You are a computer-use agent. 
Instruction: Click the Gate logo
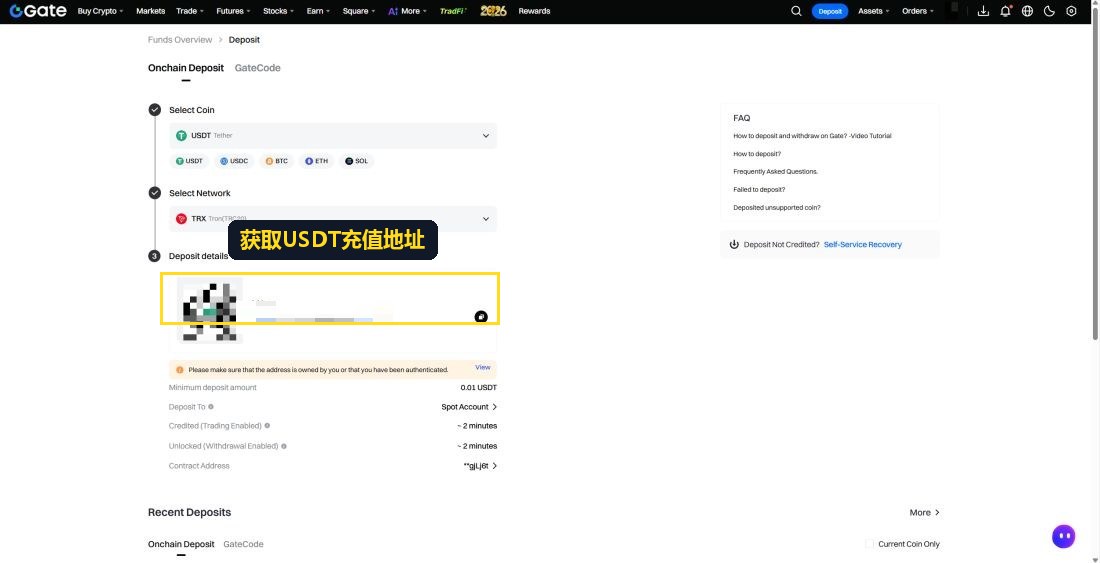(38, 11)
